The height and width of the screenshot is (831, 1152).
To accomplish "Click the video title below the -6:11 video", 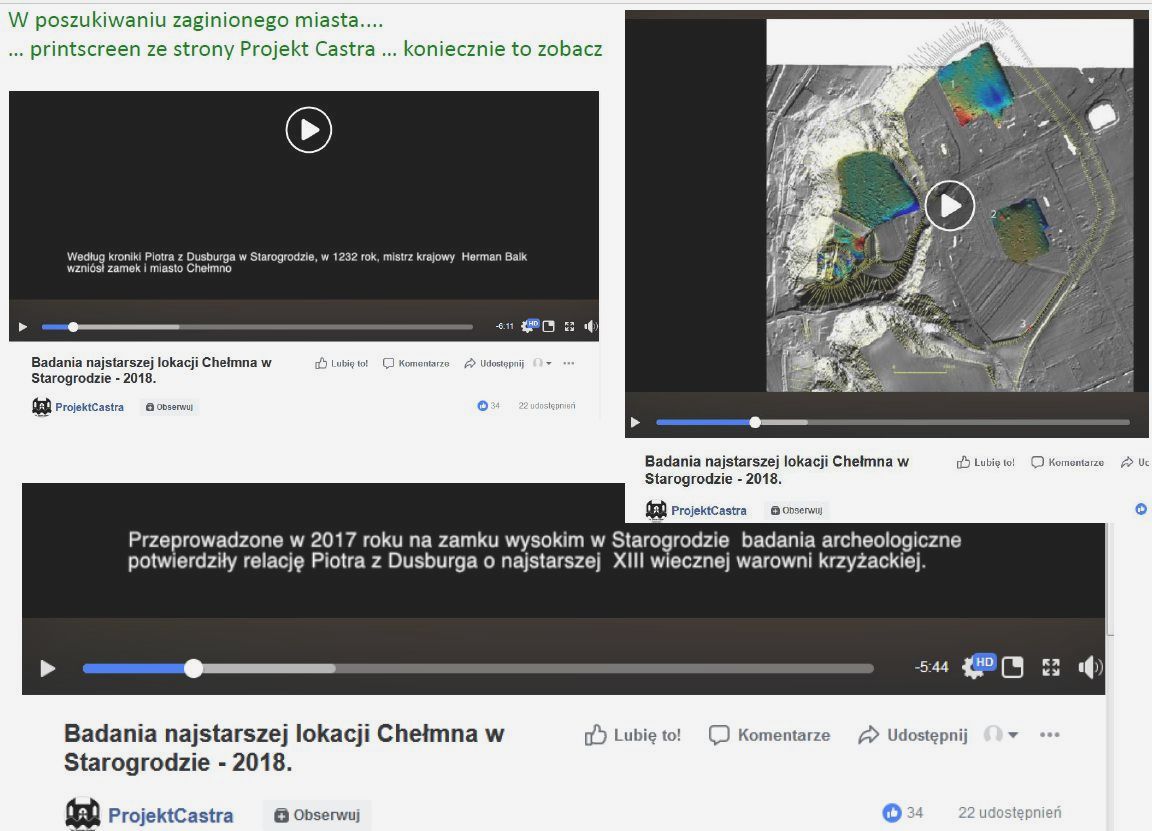I will 151,370.
